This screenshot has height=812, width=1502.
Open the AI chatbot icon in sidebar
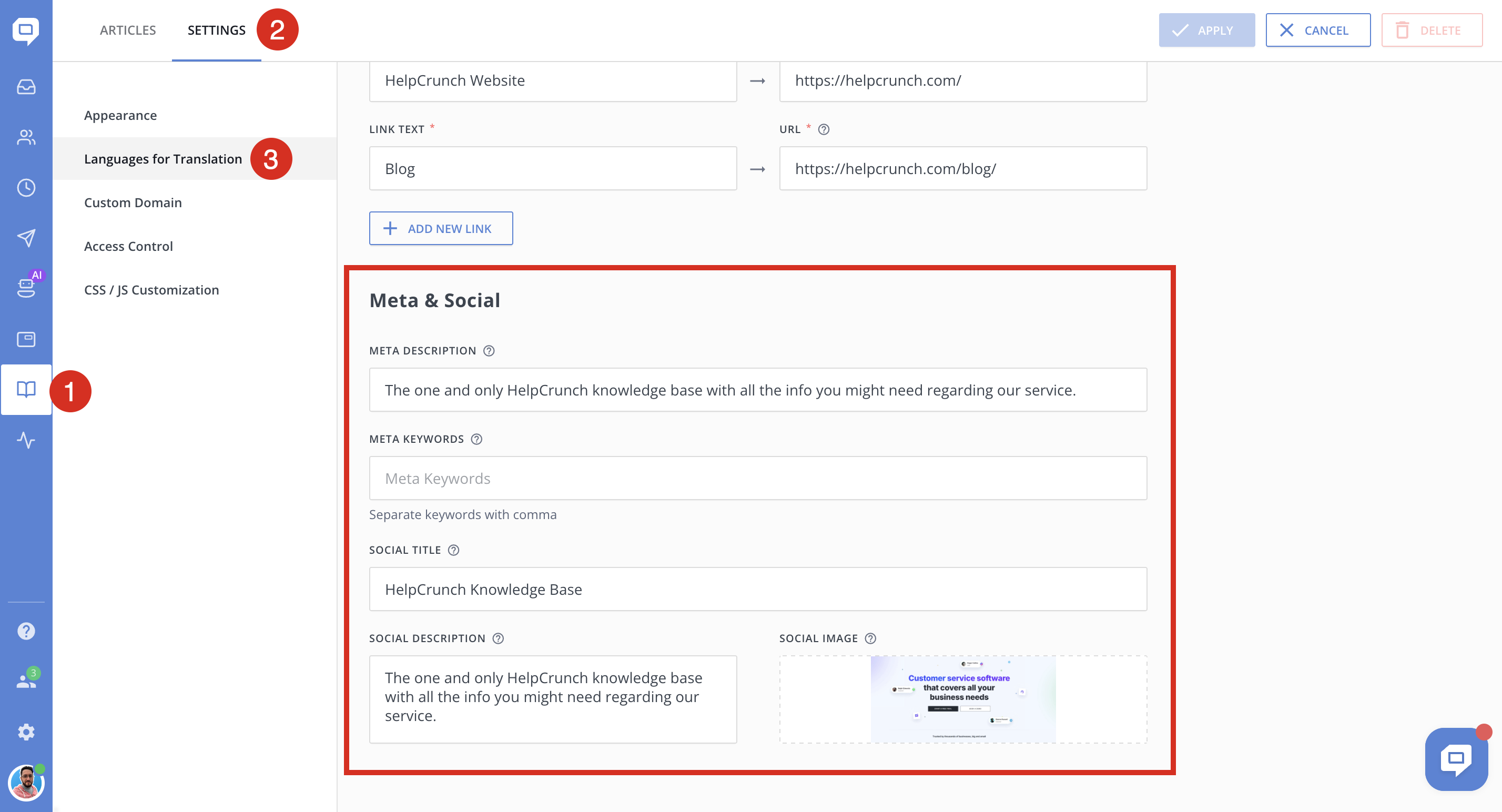pos(26,287)
